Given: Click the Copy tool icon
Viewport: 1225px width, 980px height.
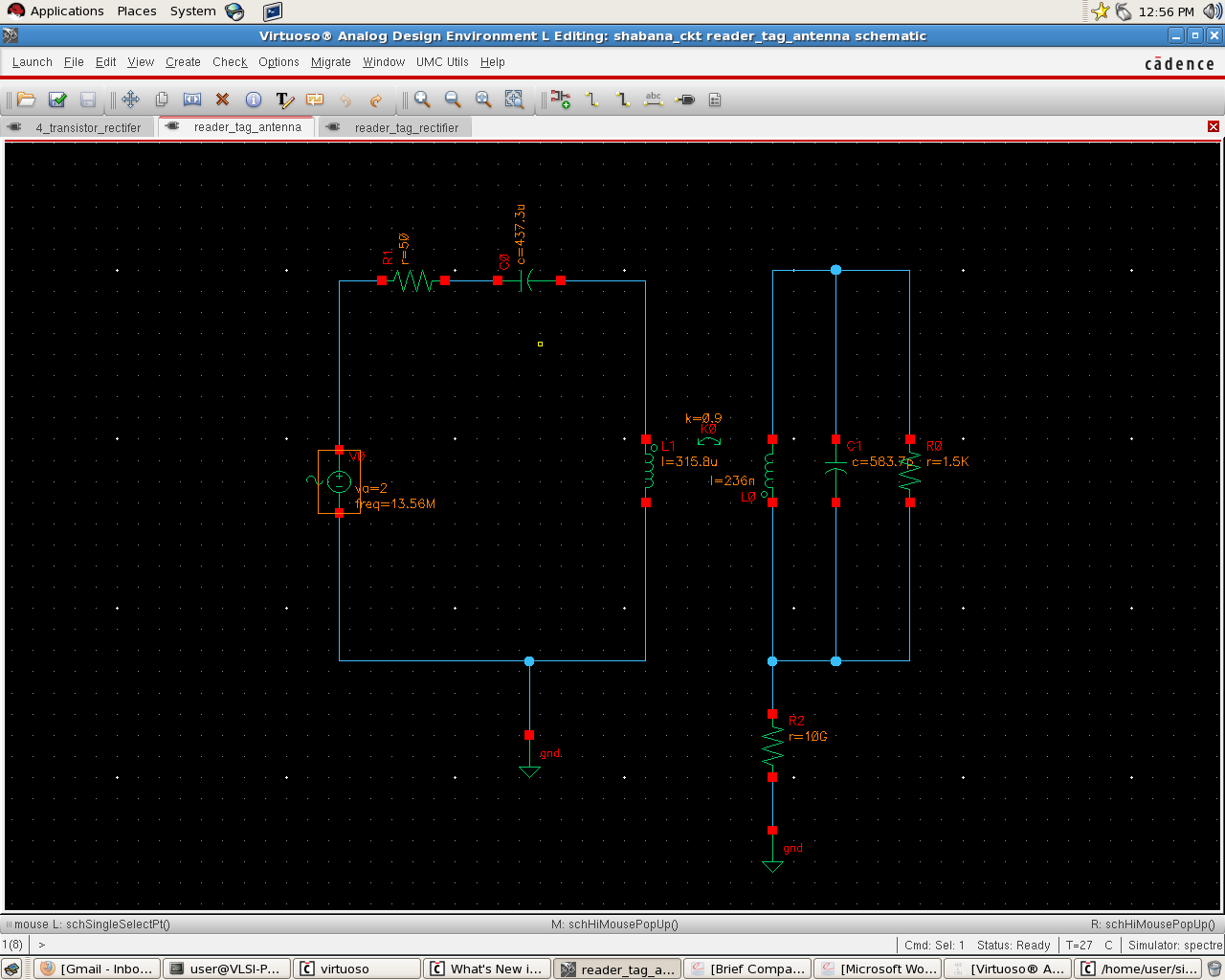Looking at the screenshot, I should (x=162, y=100).
